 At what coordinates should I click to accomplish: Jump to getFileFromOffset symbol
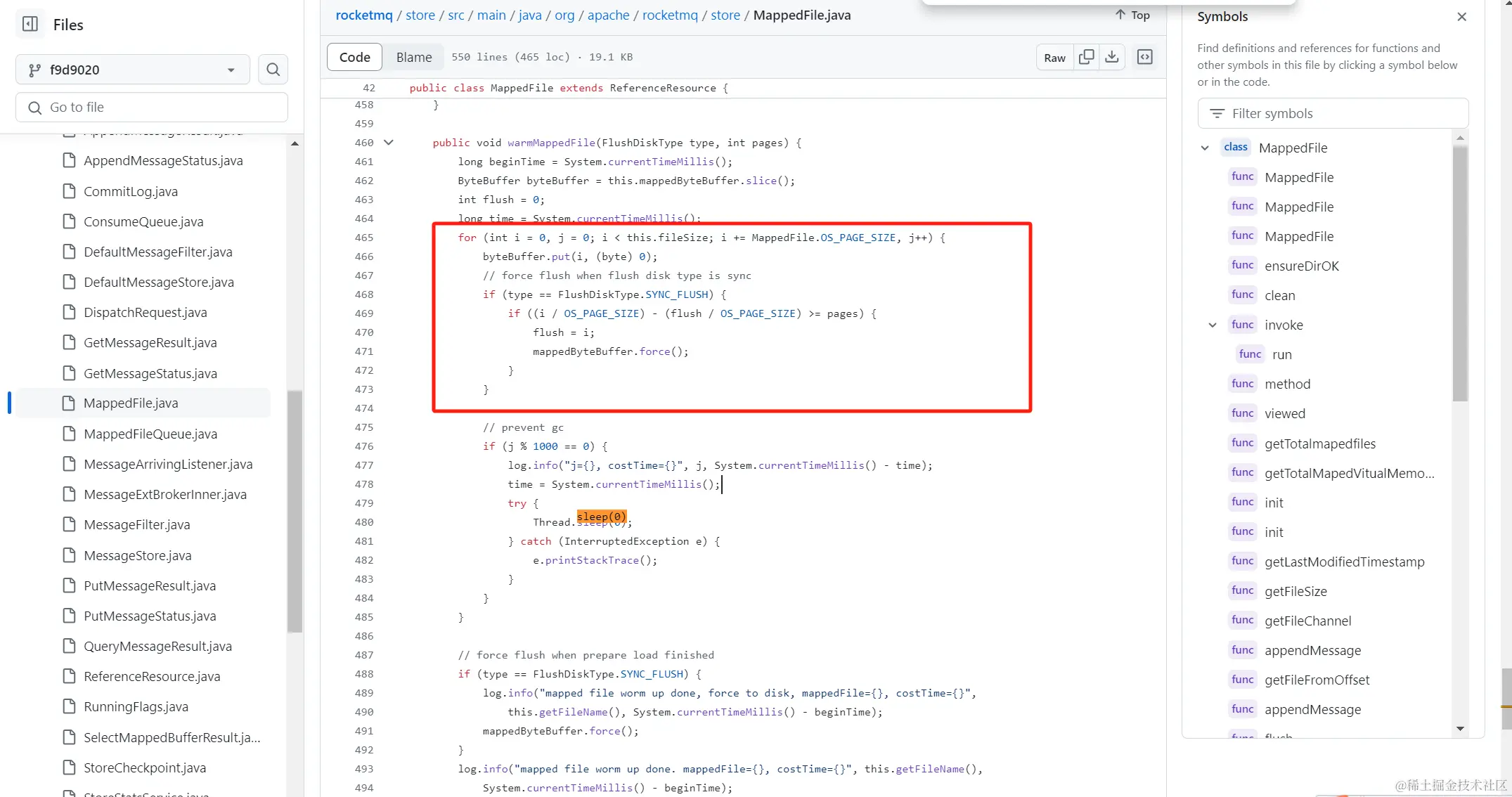(1317, 680)
